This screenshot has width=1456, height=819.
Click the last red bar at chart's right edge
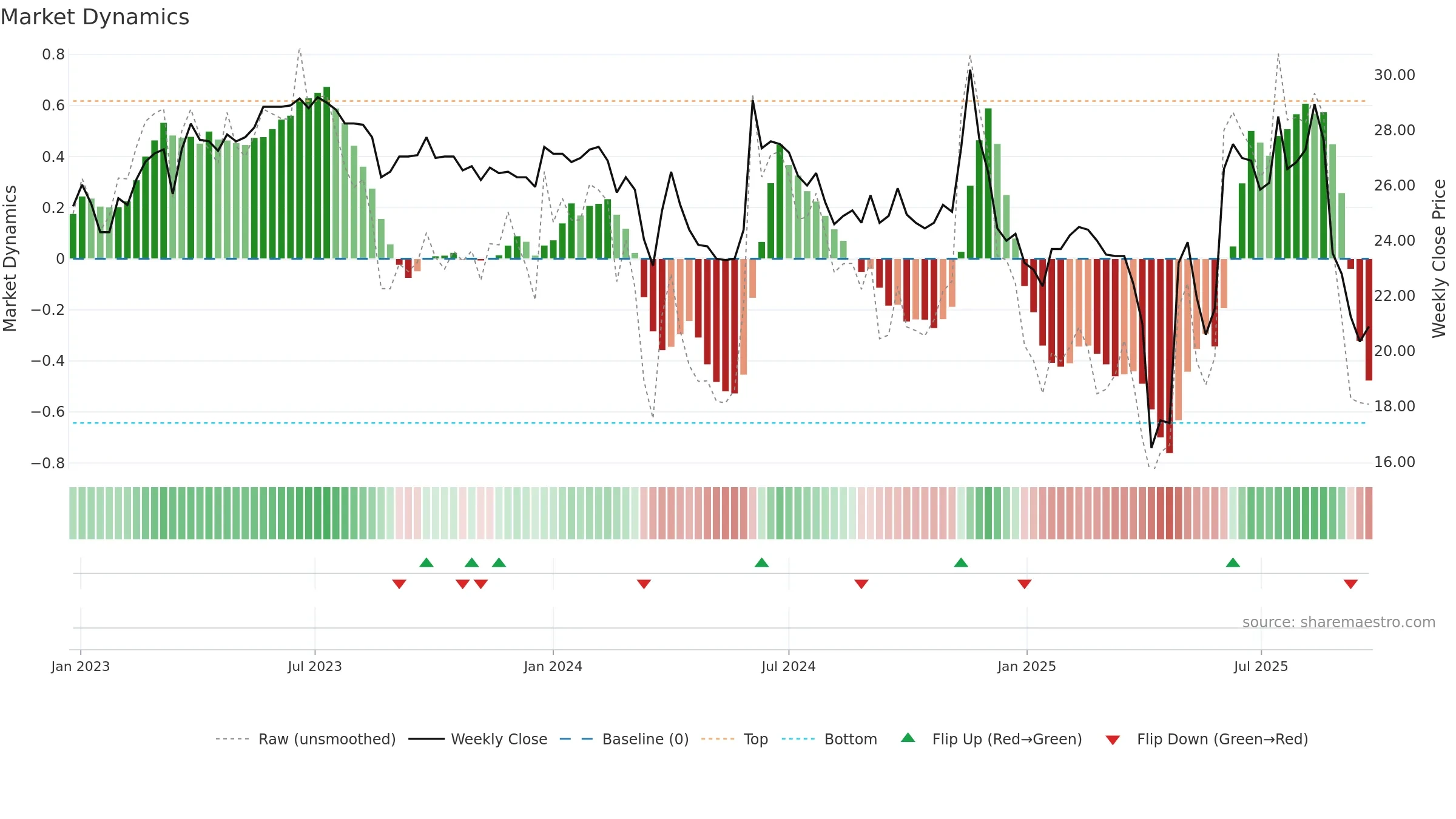pos(1369,320)
